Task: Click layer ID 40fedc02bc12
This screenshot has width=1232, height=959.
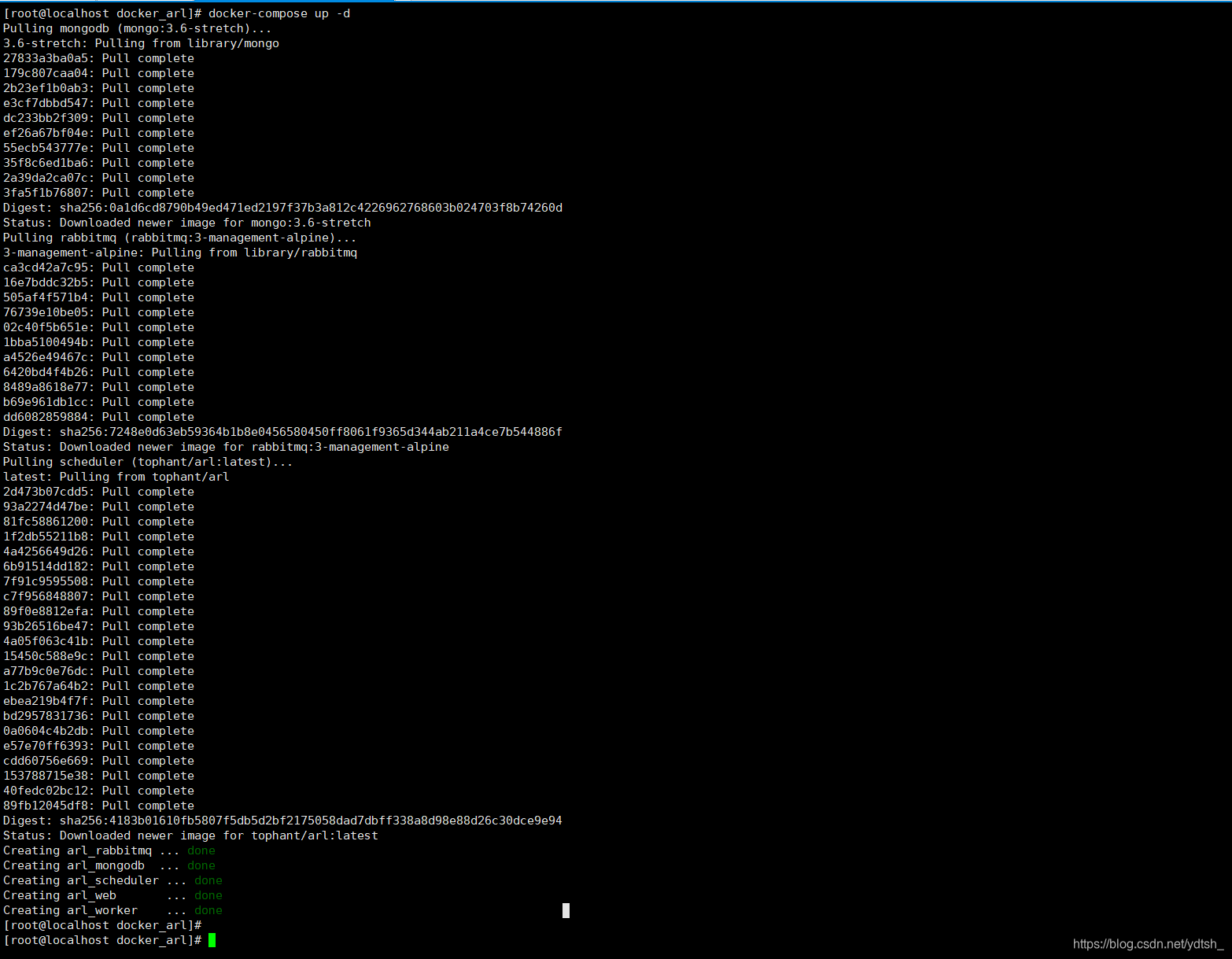Action: point(46,791)
